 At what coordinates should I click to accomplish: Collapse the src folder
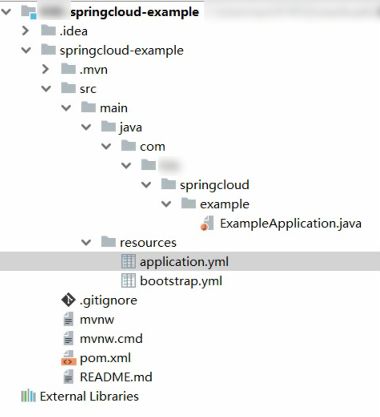[x=46, y=89]
